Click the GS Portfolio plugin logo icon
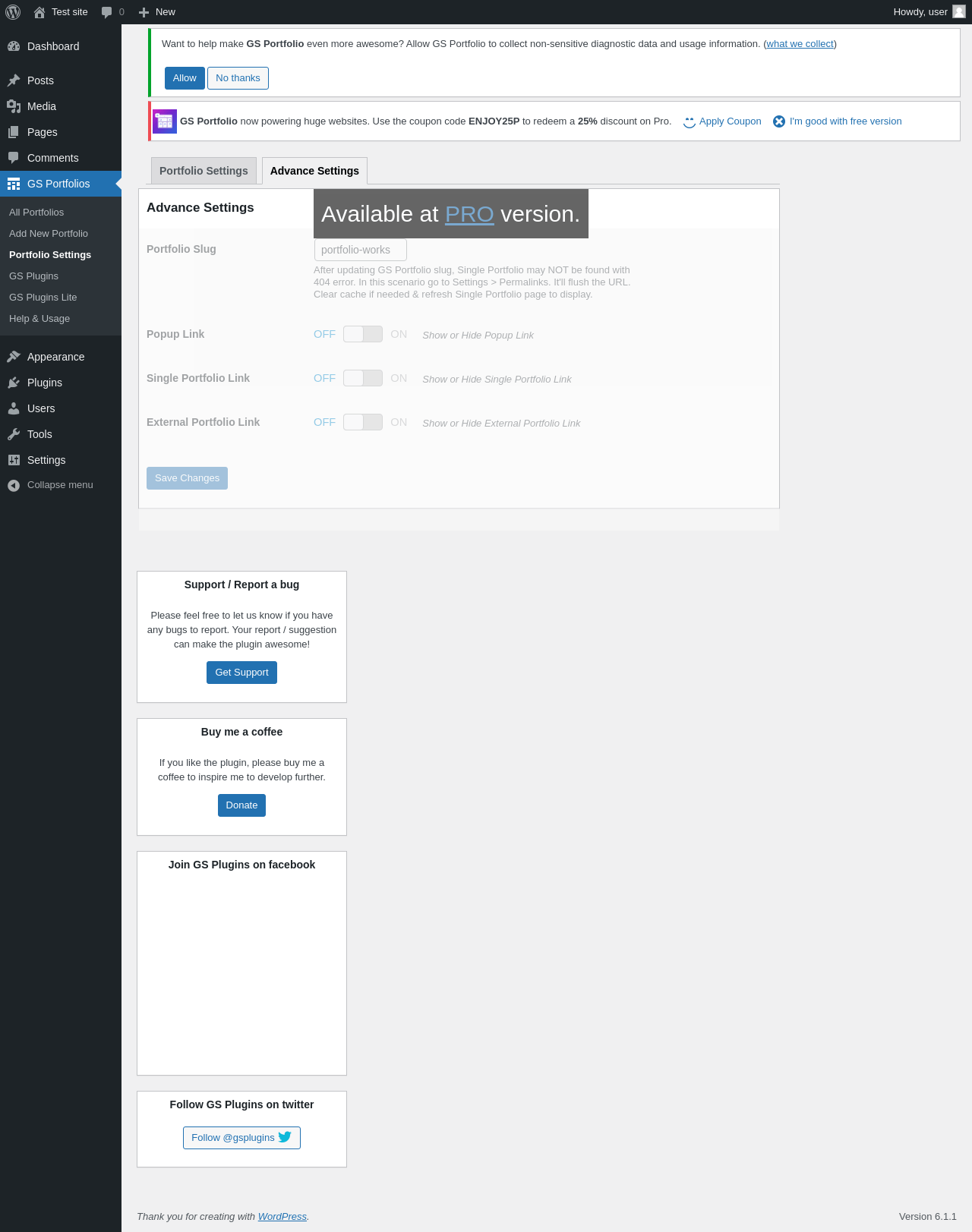The image size is (972, 1232). tap(165, 121)
